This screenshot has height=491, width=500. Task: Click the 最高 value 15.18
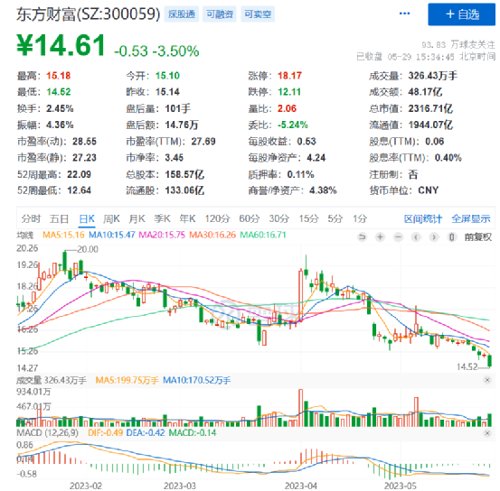58,76
